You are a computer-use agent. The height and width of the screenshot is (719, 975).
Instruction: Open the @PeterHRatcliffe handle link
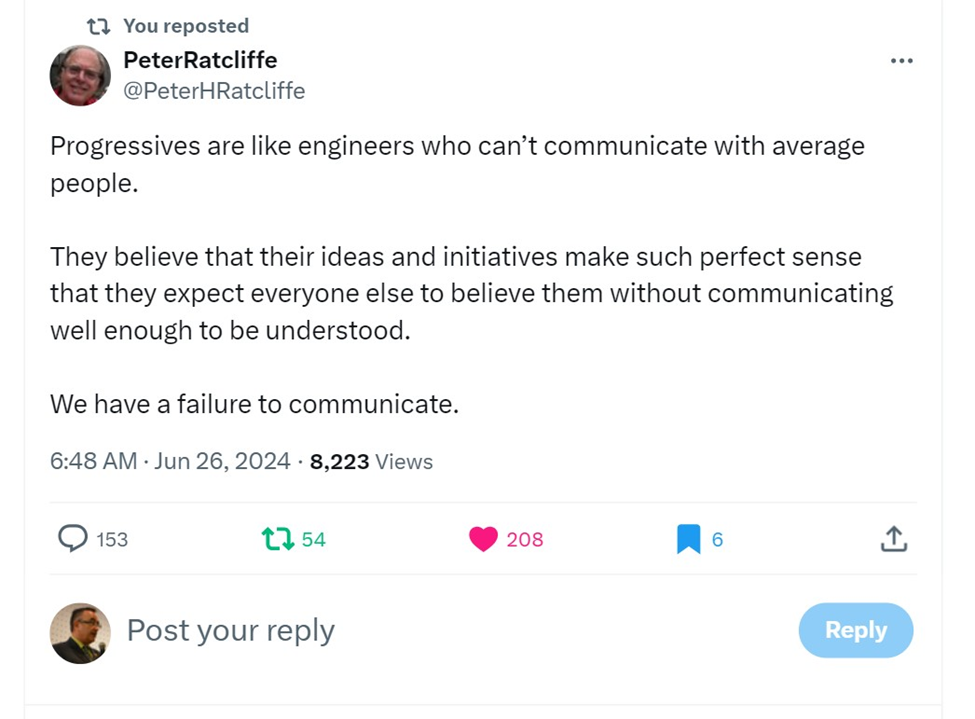(x=214, y=91)
